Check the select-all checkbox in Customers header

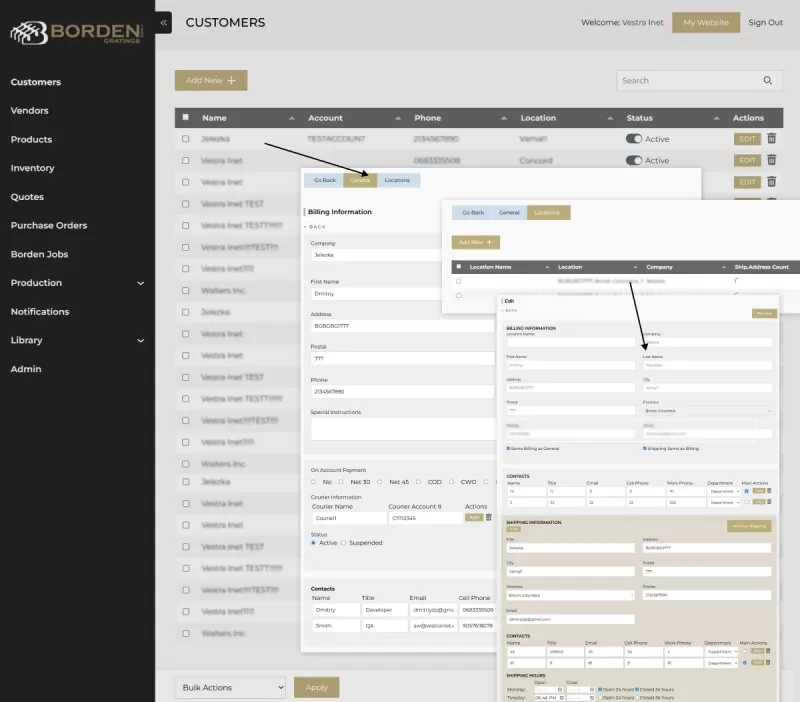(x=185, y=118)
